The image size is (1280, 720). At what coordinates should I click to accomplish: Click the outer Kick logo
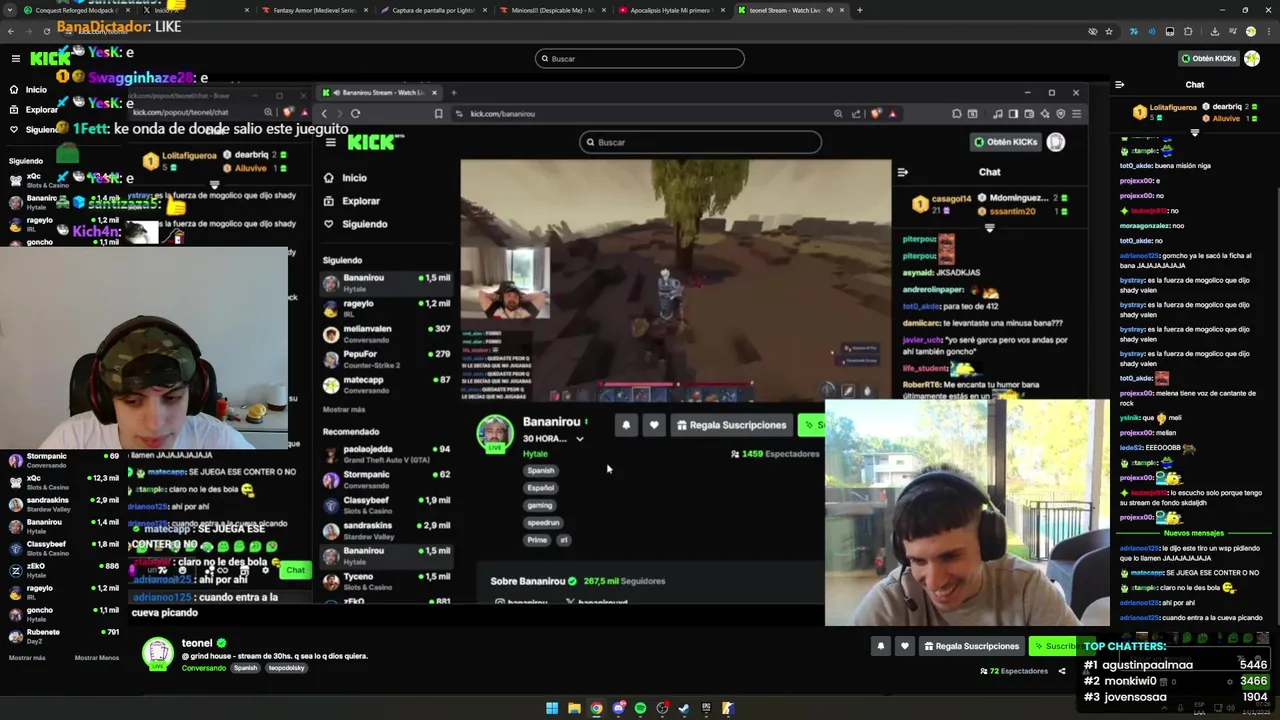point(50,58)
